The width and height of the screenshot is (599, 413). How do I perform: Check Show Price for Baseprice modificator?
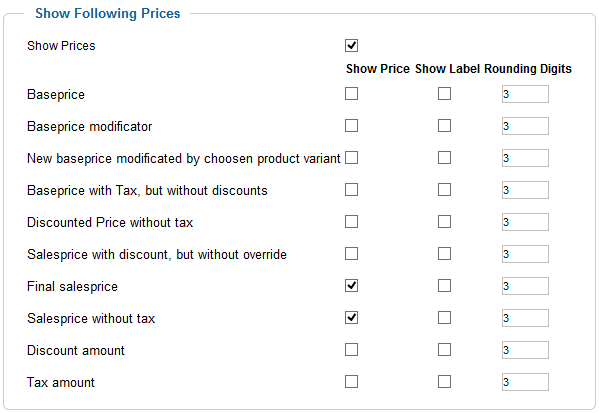tap(351, 126)
